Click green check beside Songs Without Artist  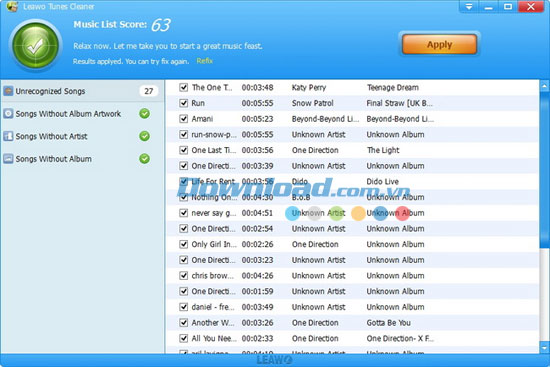[145, 136]
